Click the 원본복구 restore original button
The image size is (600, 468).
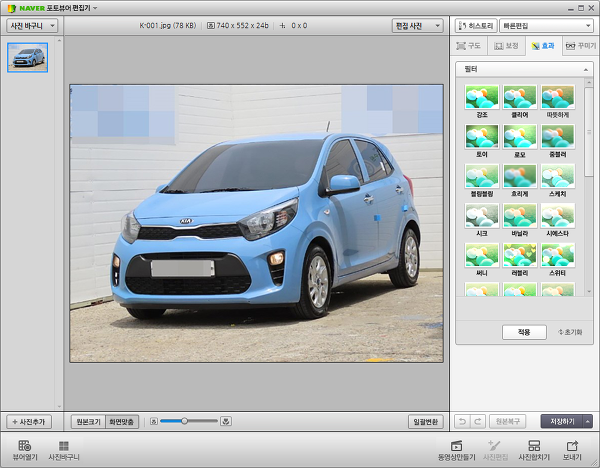pos(507,421)
